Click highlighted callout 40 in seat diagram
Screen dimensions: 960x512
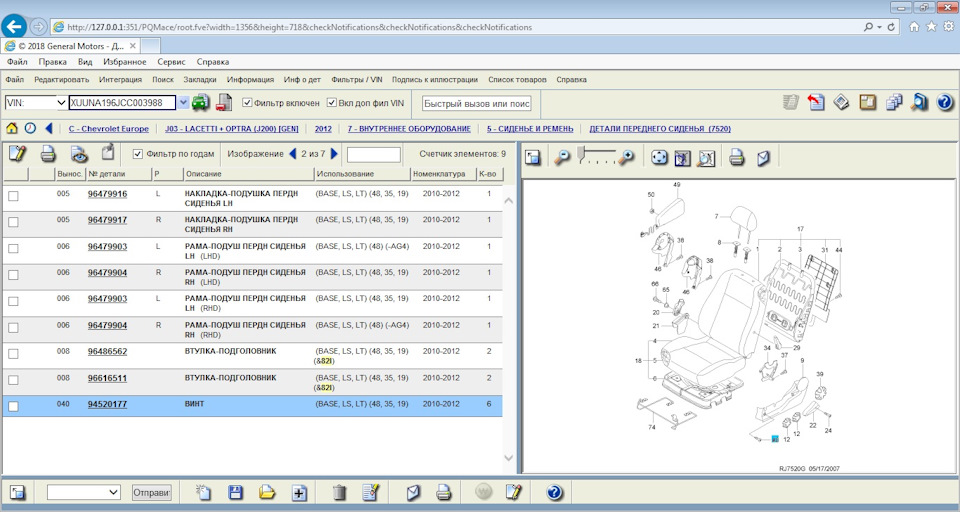774,439
